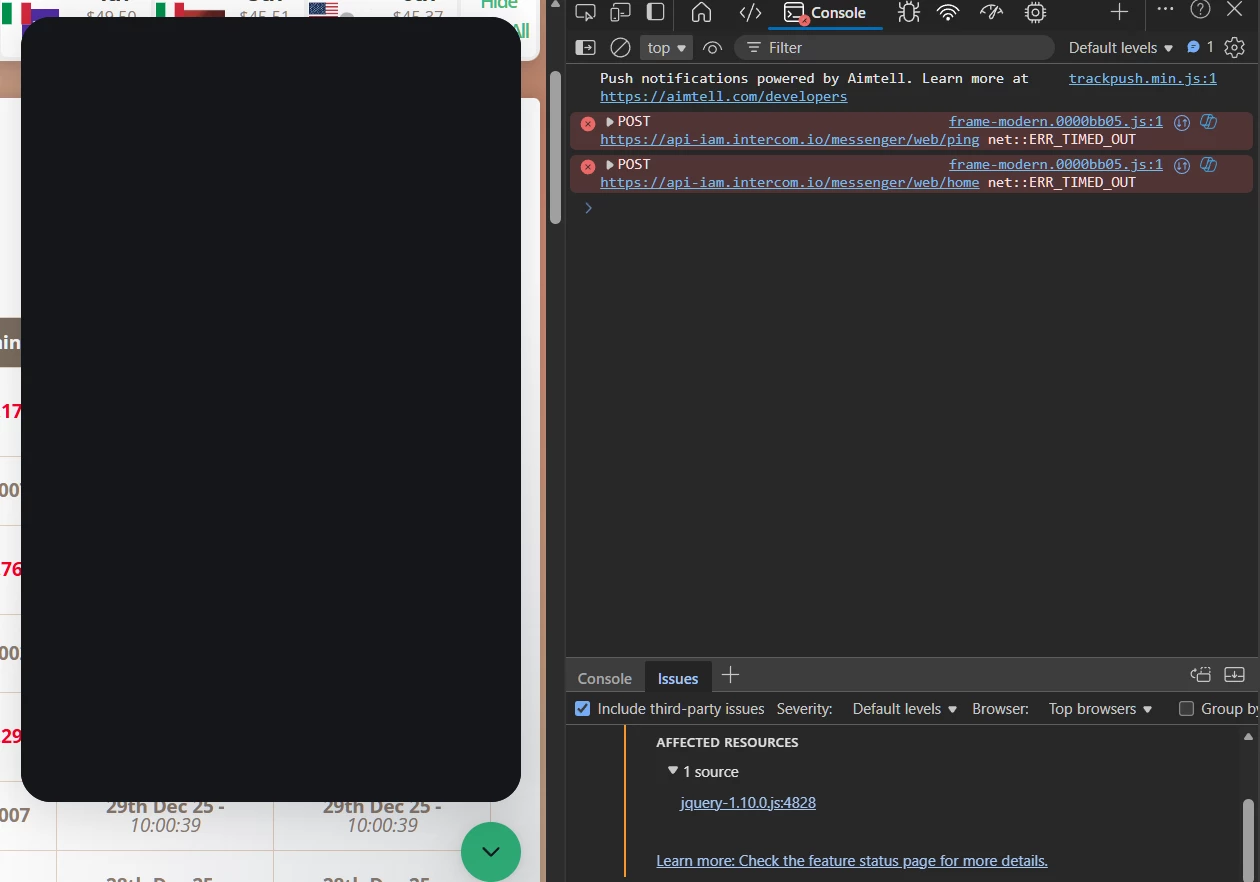Enable the Group by checkbox
The width and height of the screenshot is (1260, 882).
pyautogui.click(x=1187, y=708)
